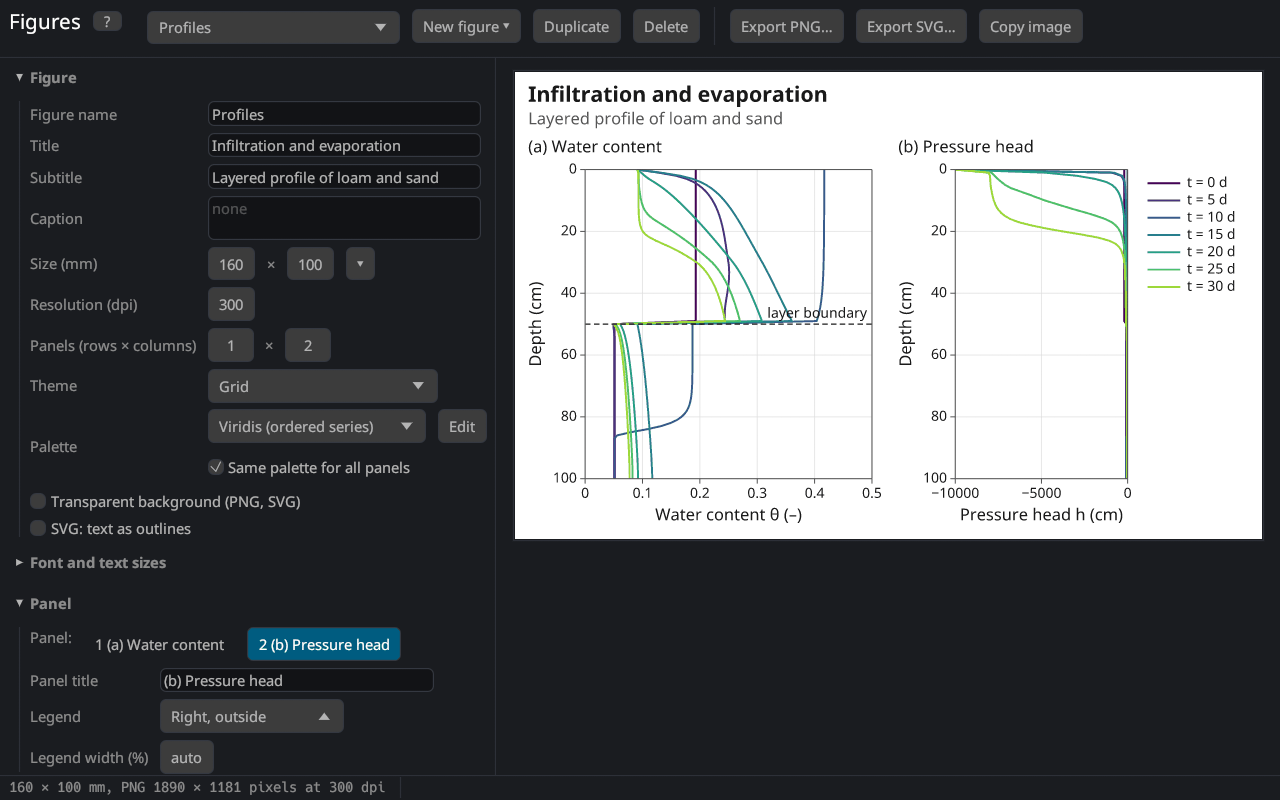Click the height field showing 100
Image resolution: width=1280 pixels, height=800 pixels.
click(310, 264)
